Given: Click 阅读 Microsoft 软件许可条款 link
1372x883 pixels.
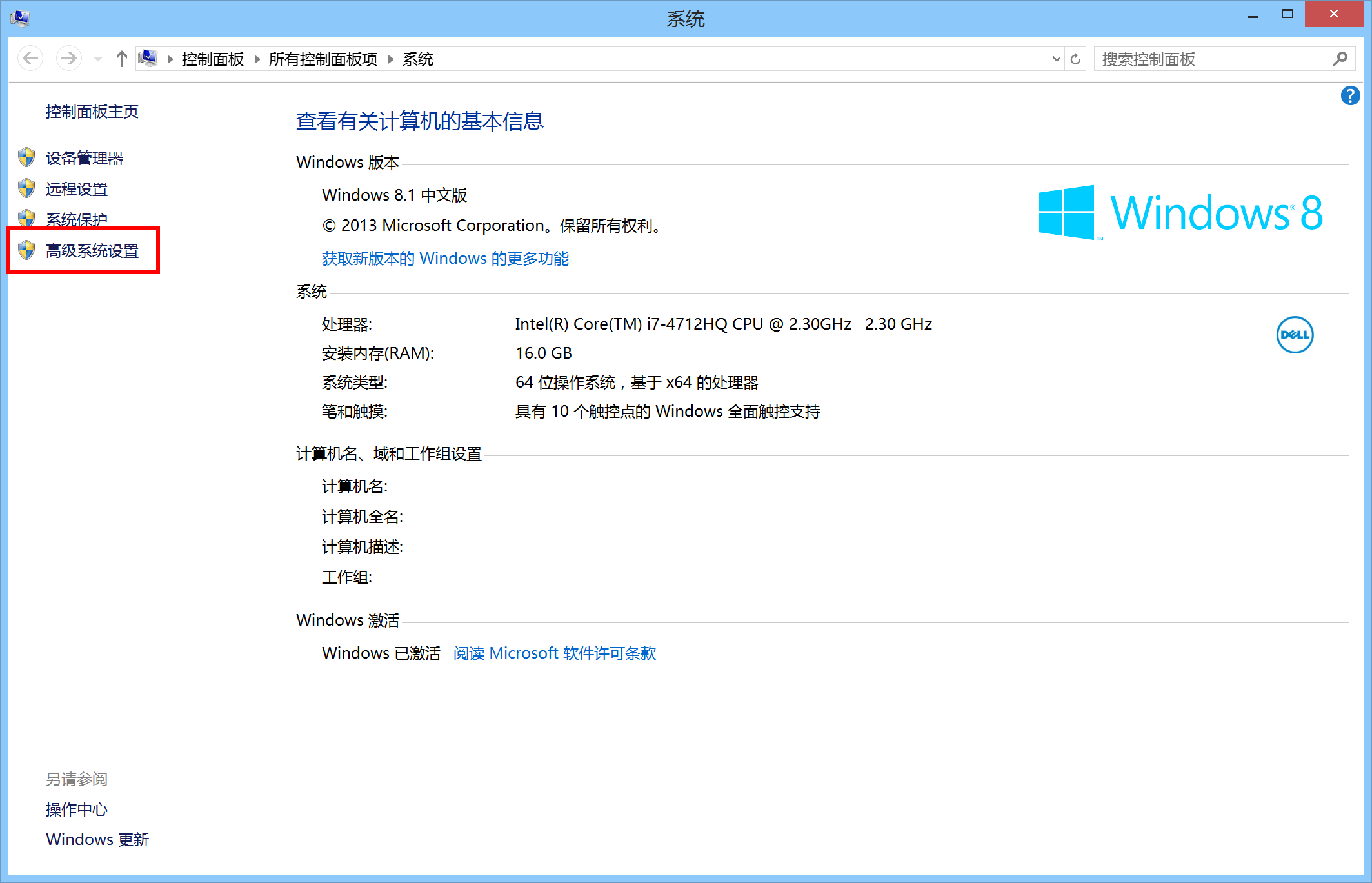Looking at the screenshot, I should 555,653.
